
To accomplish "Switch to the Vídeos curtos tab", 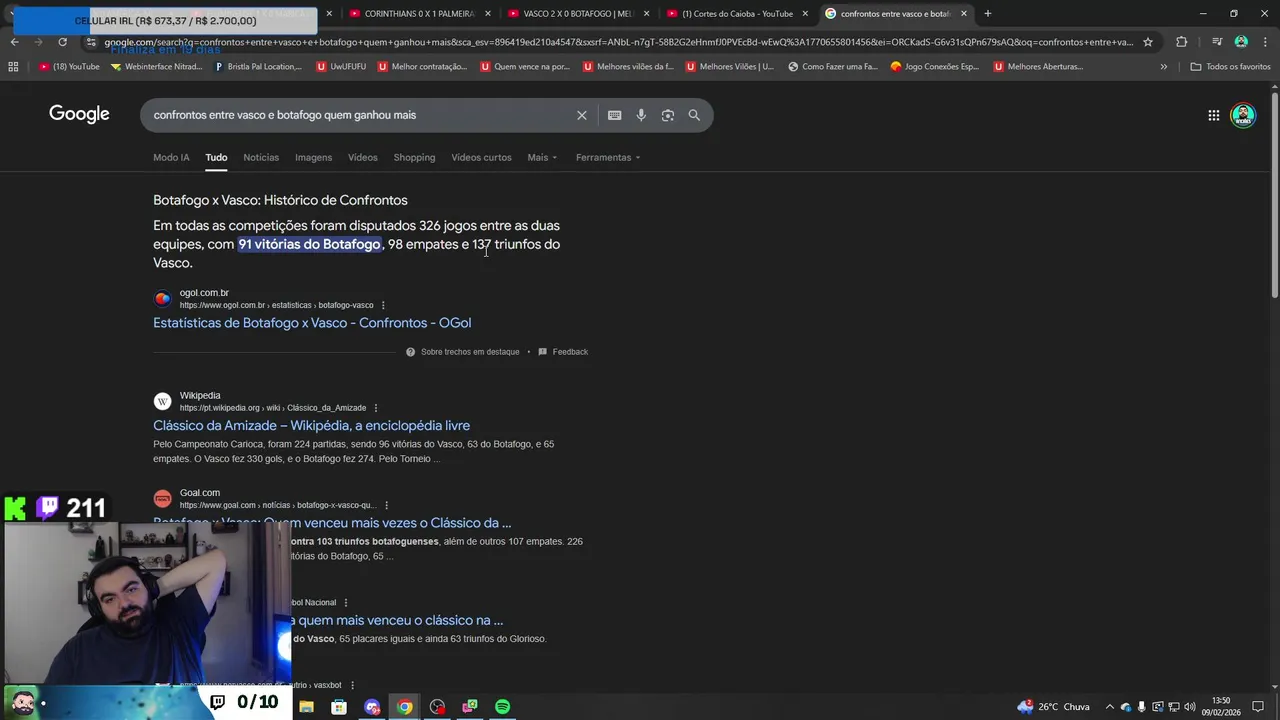I will [481, 157].
